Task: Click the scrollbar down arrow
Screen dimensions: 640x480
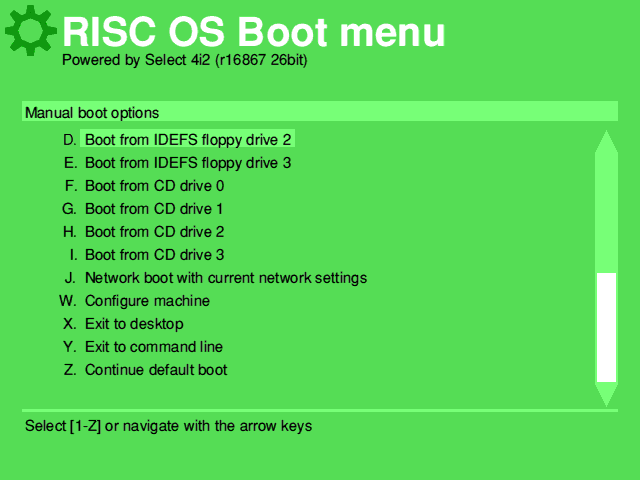Action: [x=606, y=395]
